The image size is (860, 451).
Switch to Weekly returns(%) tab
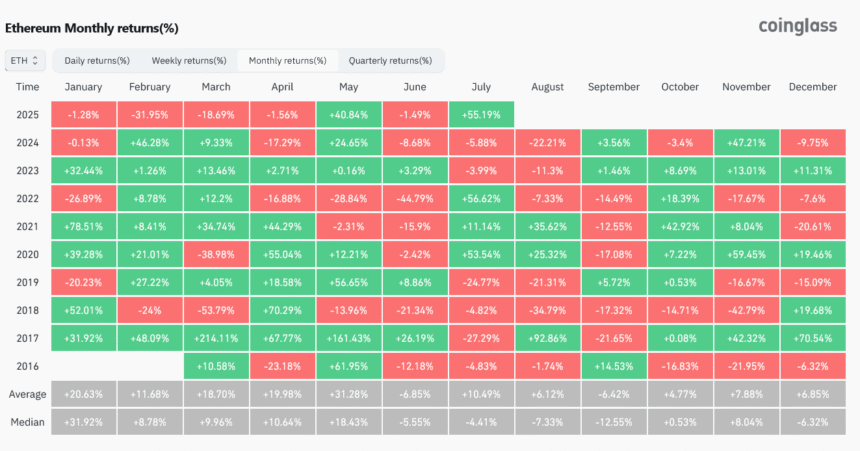[186, 61]
